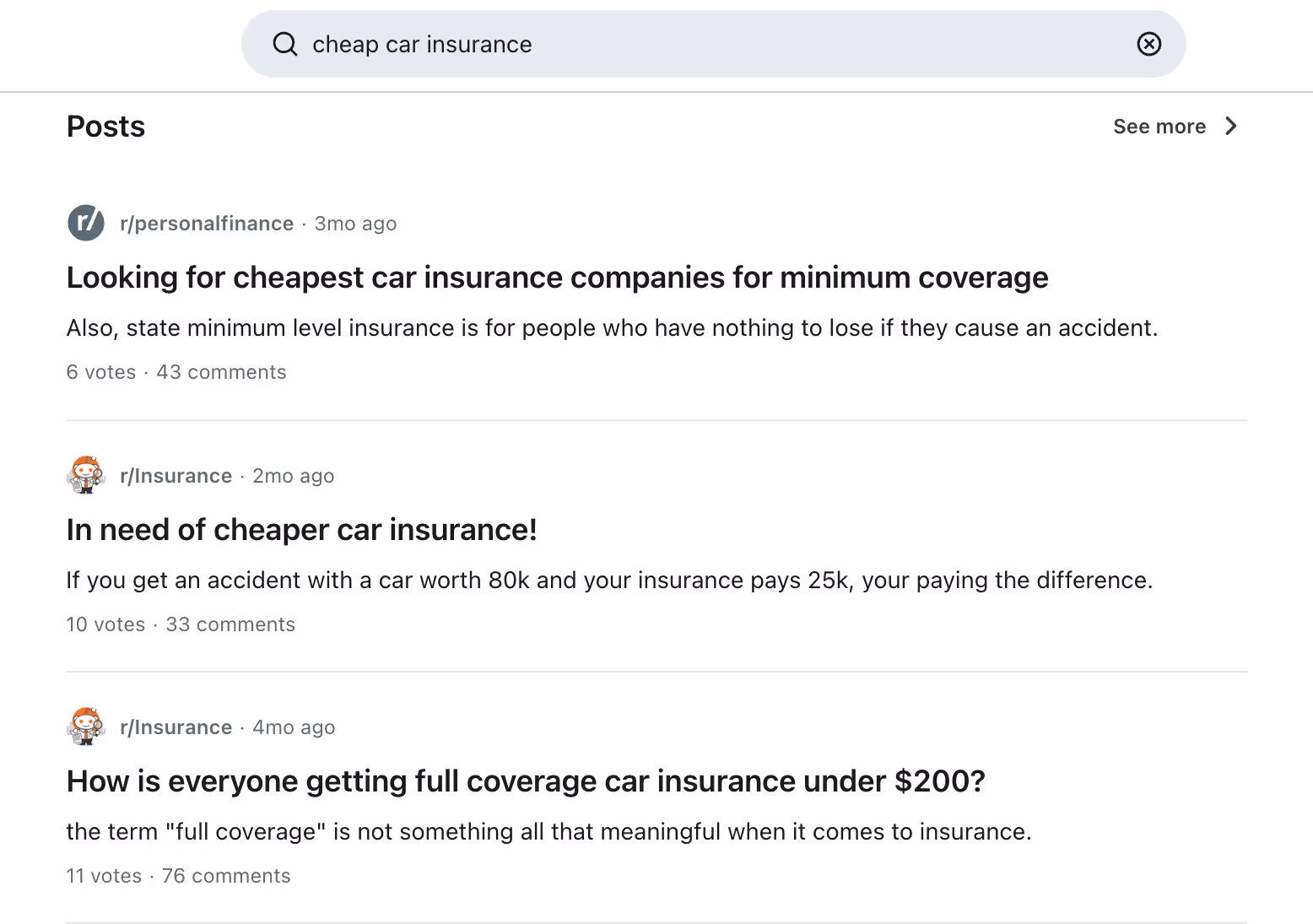The image size is (1313, 924).
Task: Clear the search query with the X icon
Action: click(1148, 44)
